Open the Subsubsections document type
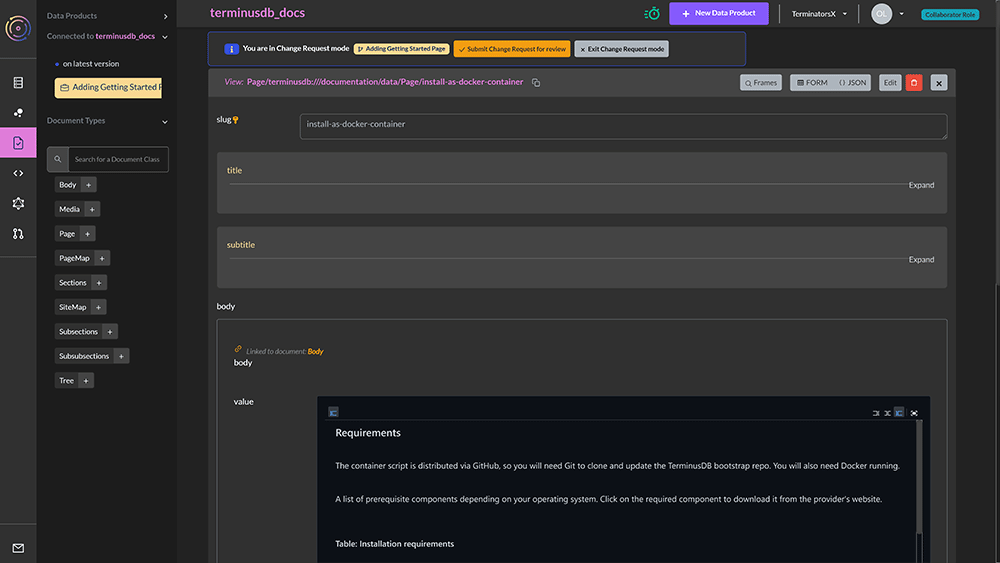The image size is (1000, 563). coord(84,356)
